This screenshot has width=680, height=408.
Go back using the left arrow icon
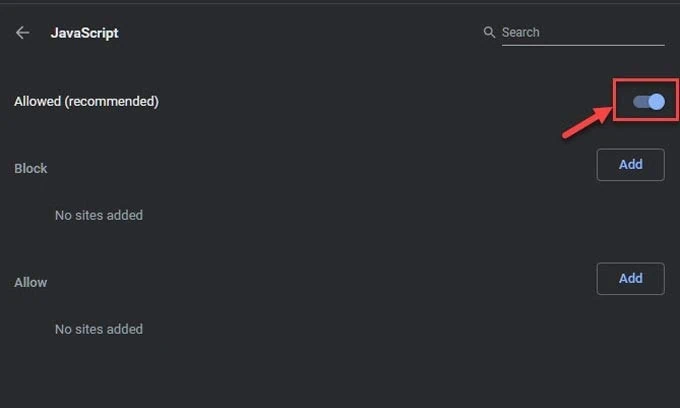click(x=23, y=33)
